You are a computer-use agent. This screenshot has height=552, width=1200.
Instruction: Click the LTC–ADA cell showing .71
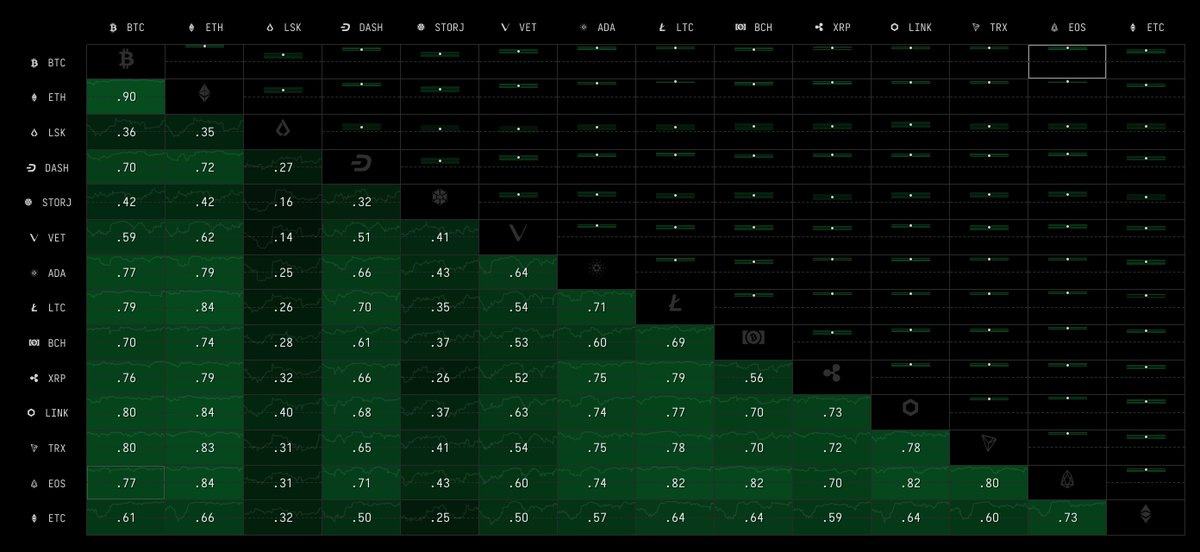click(x=597, y=307)
